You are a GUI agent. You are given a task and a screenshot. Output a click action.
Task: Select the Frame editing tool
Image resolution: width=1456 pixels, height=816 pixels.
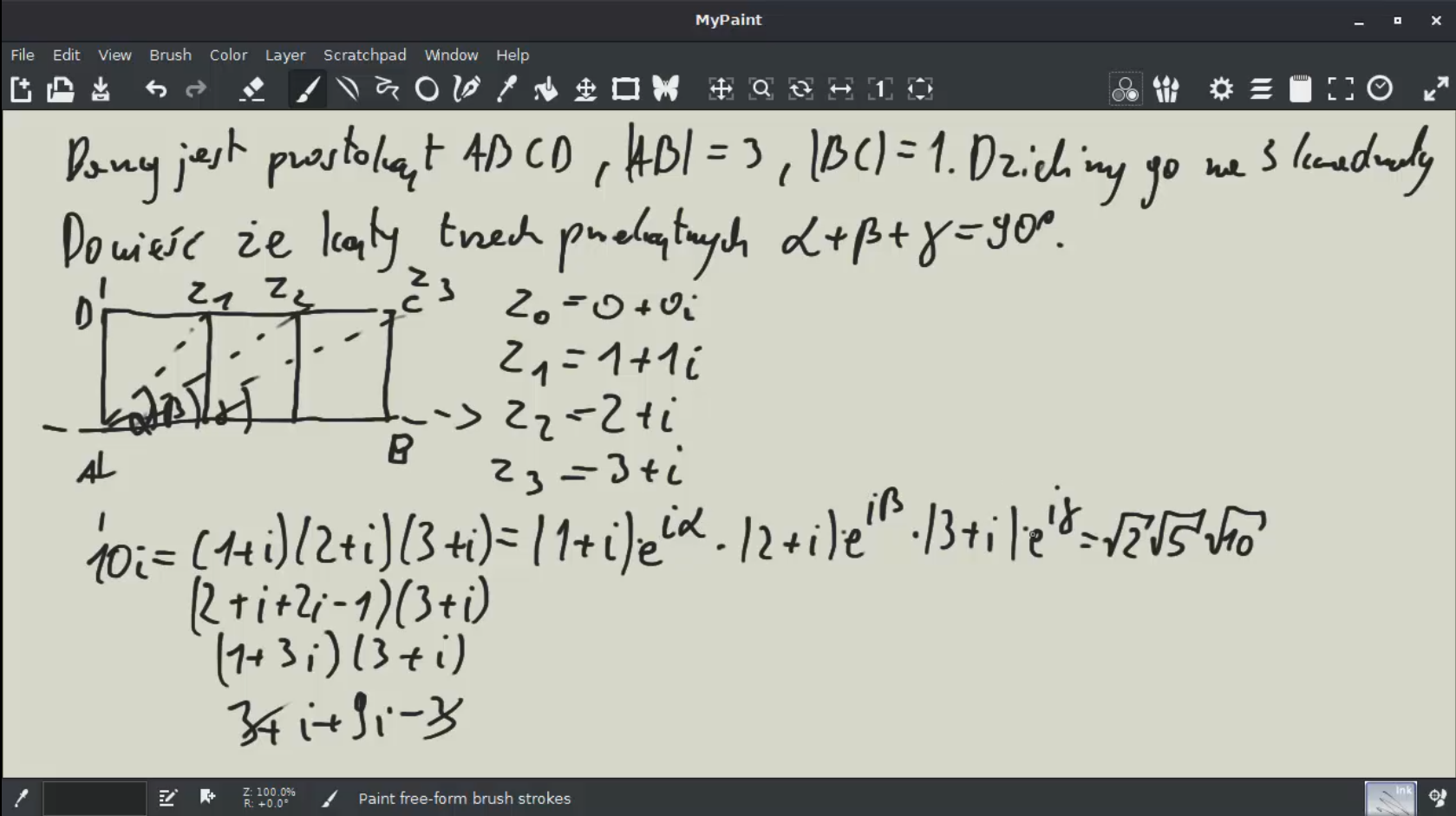(625, 89)
